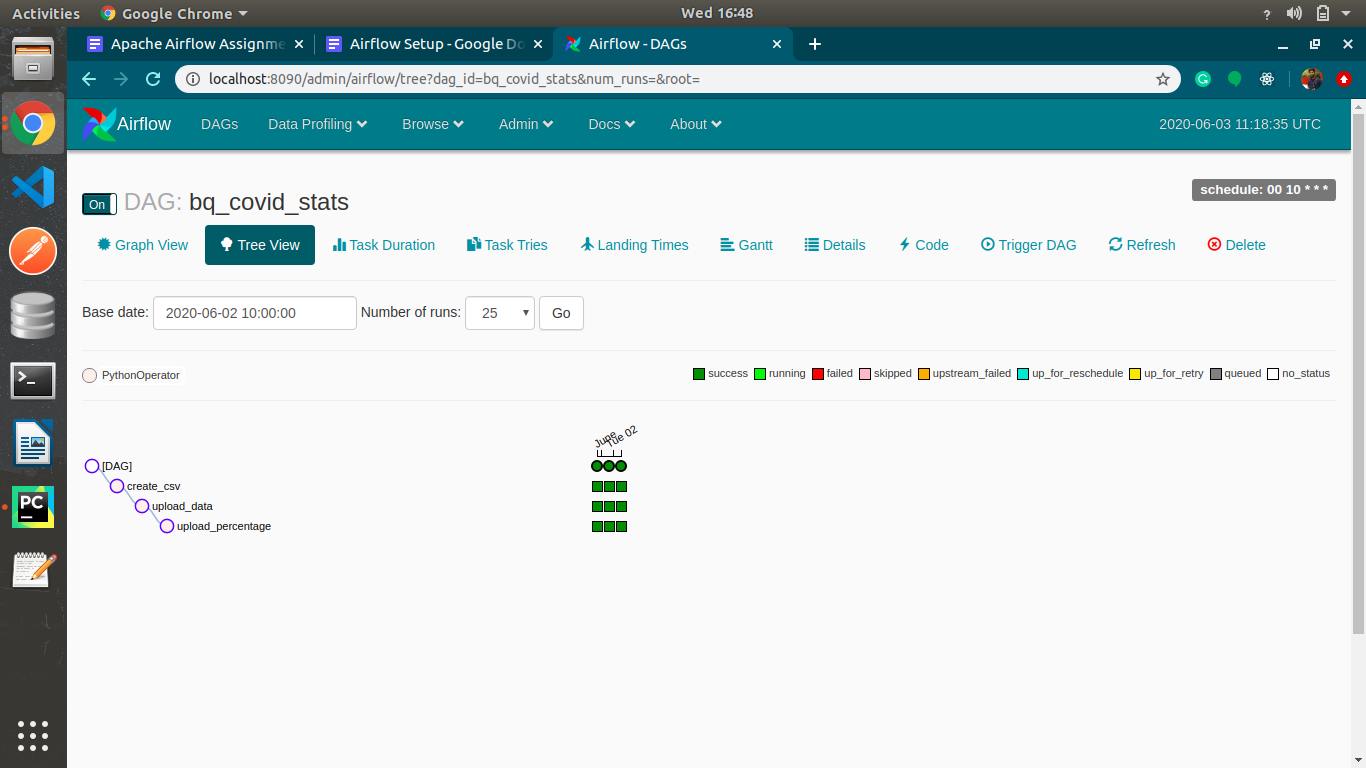Switch to Apache Airflow Assignment browser tab
1366x768 pixels.
coord(196,44)
